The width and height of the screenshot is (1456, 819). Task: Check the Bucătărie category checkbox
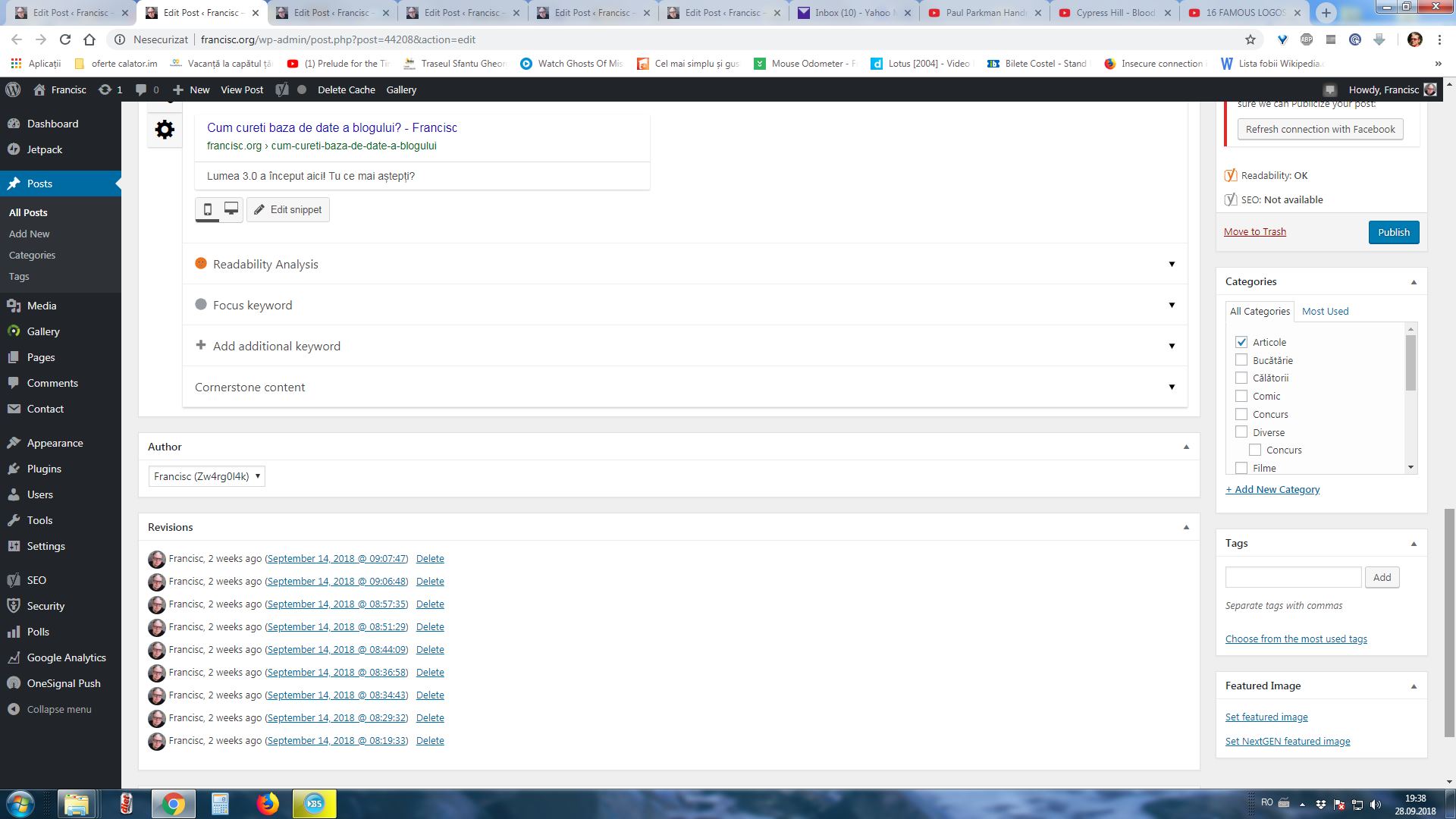[1241, 360]
